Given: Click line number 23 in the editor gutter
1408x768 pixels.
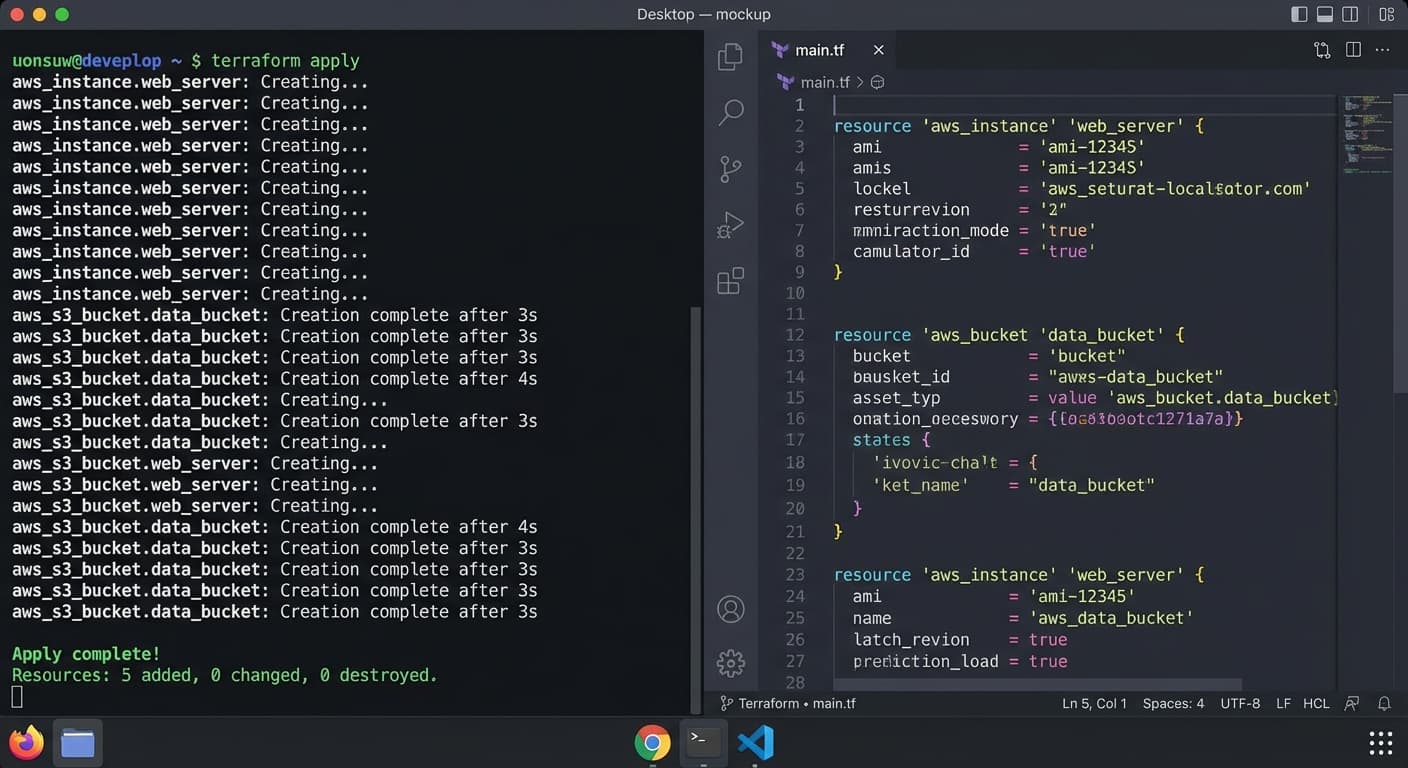Looking at the screenshot, I should point(795,575).
